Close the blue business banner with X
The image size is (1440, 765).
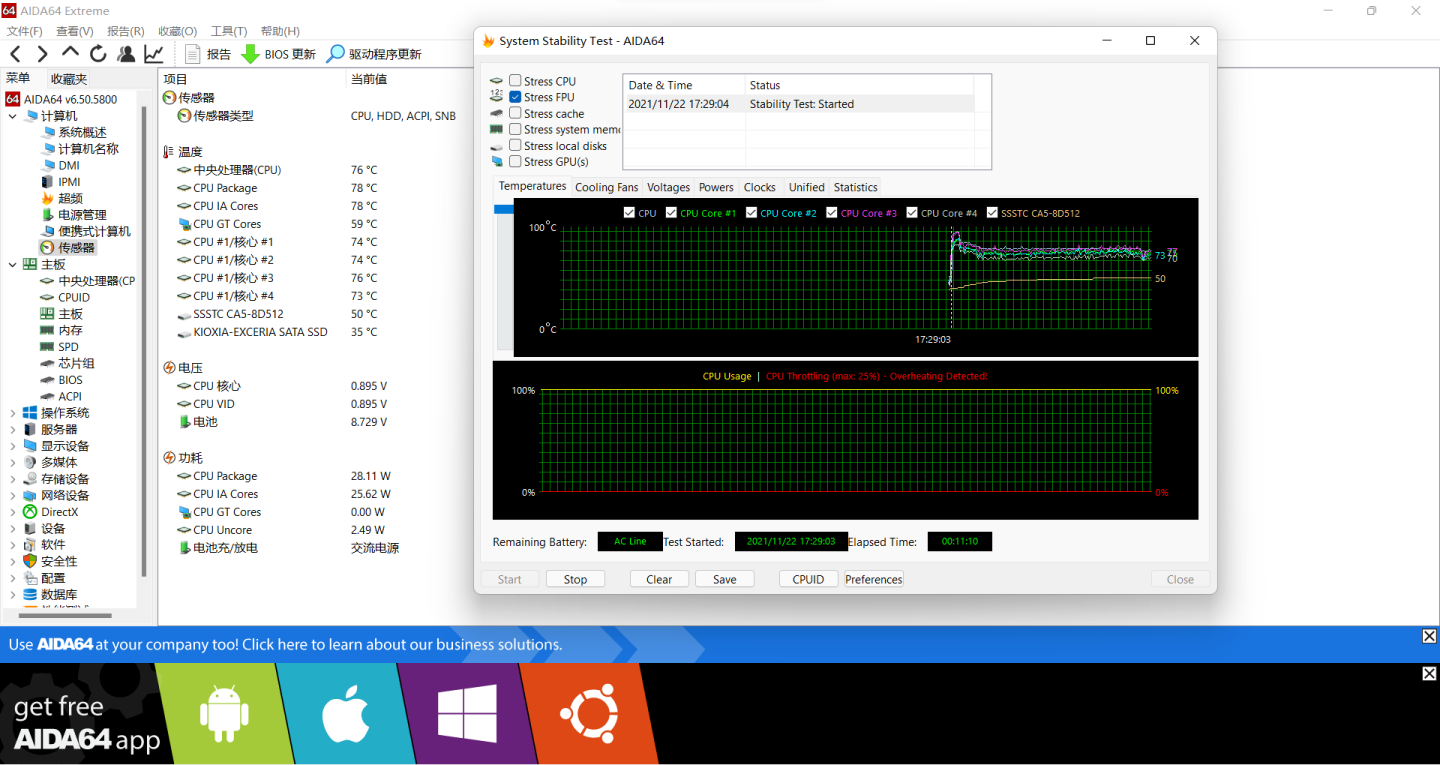coord(1429,637)
